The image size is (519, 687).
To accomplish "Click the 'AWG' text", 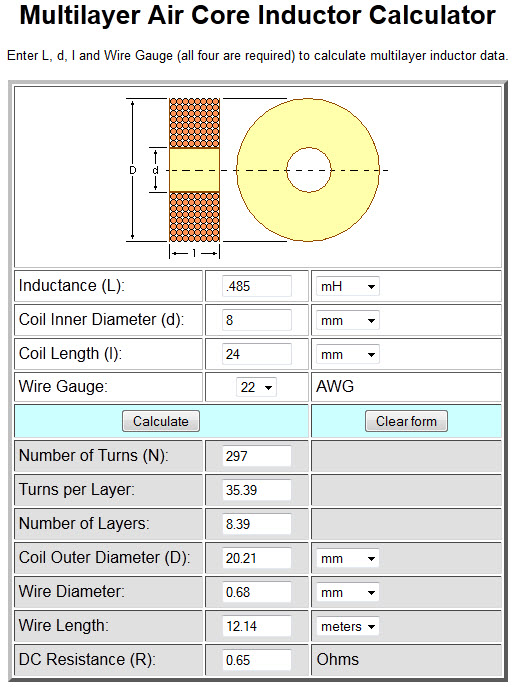I will pos(335,387).
